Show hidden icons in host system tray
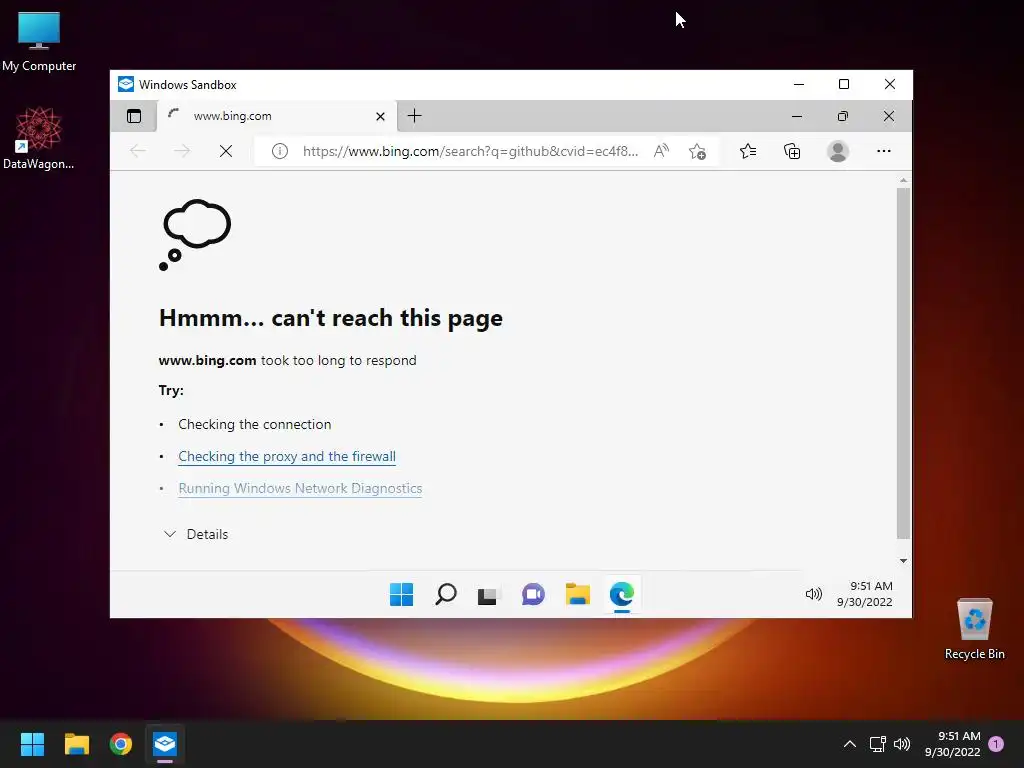Screen dimensions: 1024x768 850,744
